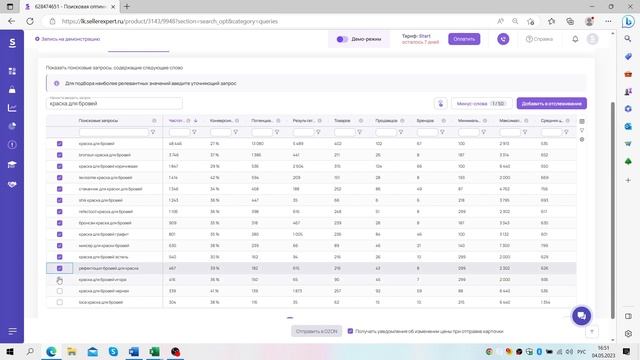This screenshot has width=640, height=360.
Task: Check the last table row checkbox
Action: point(60,302)
